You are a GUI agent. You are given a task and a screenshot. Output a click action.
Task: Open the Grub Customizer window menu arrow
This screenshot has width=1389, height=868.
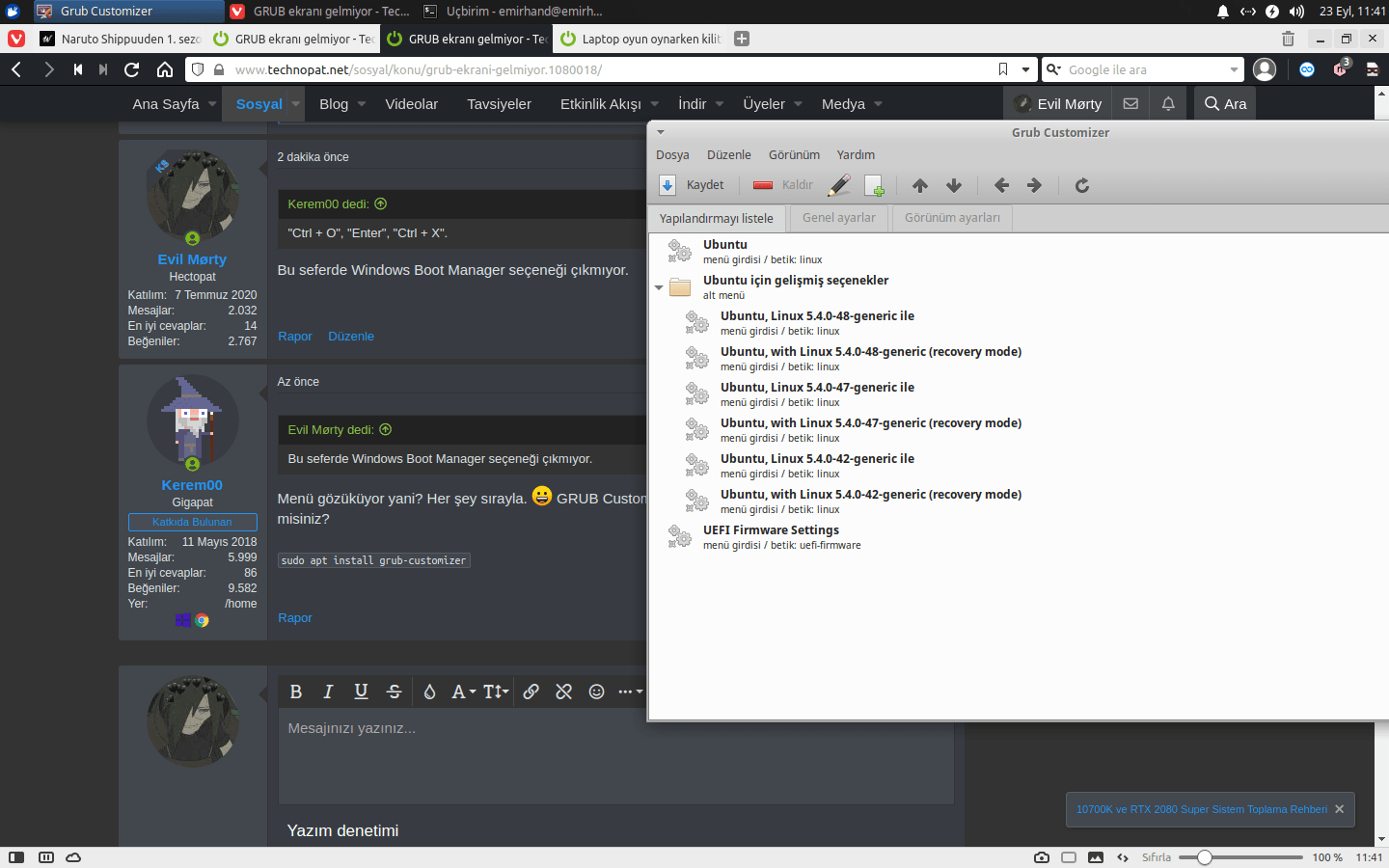[x=661, y=132]
